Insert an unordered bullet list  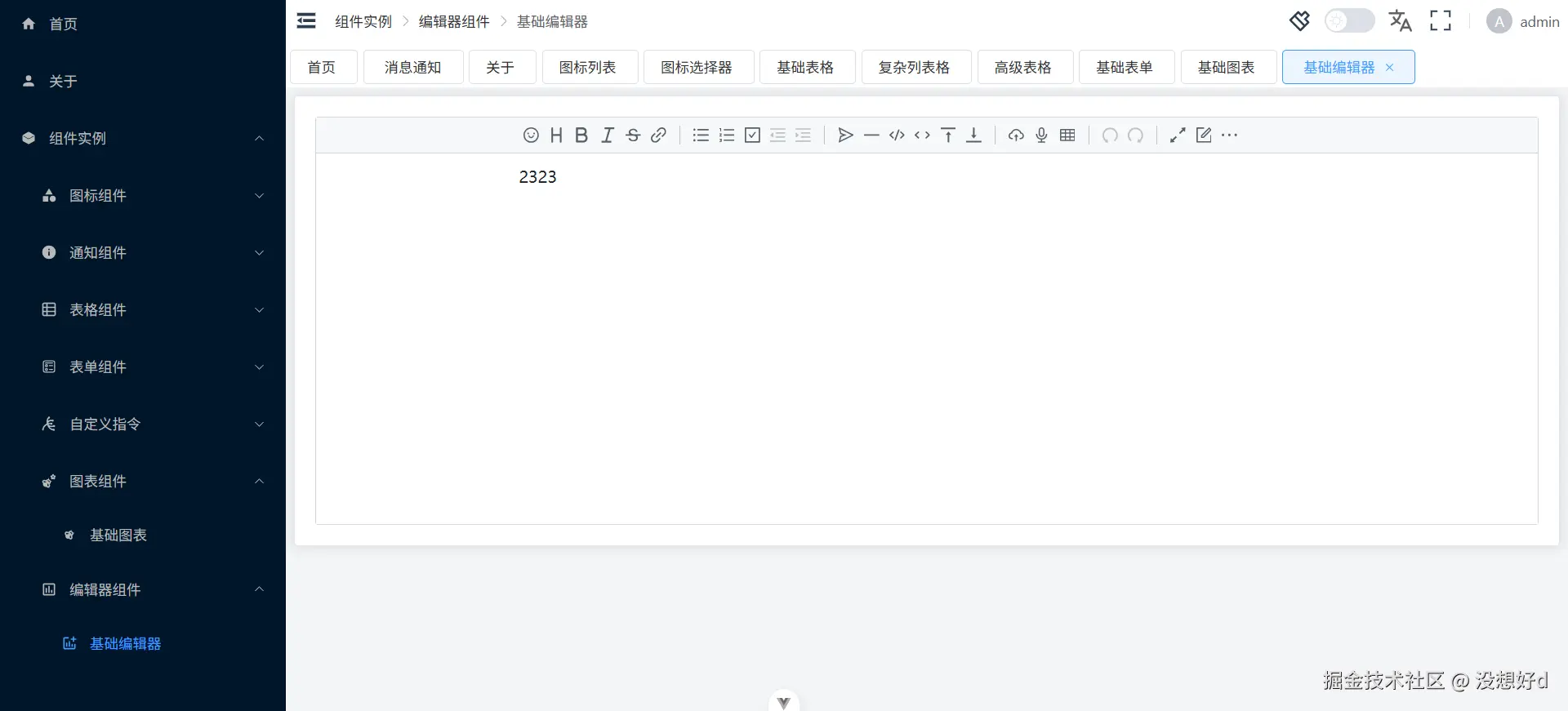point(701,136)
